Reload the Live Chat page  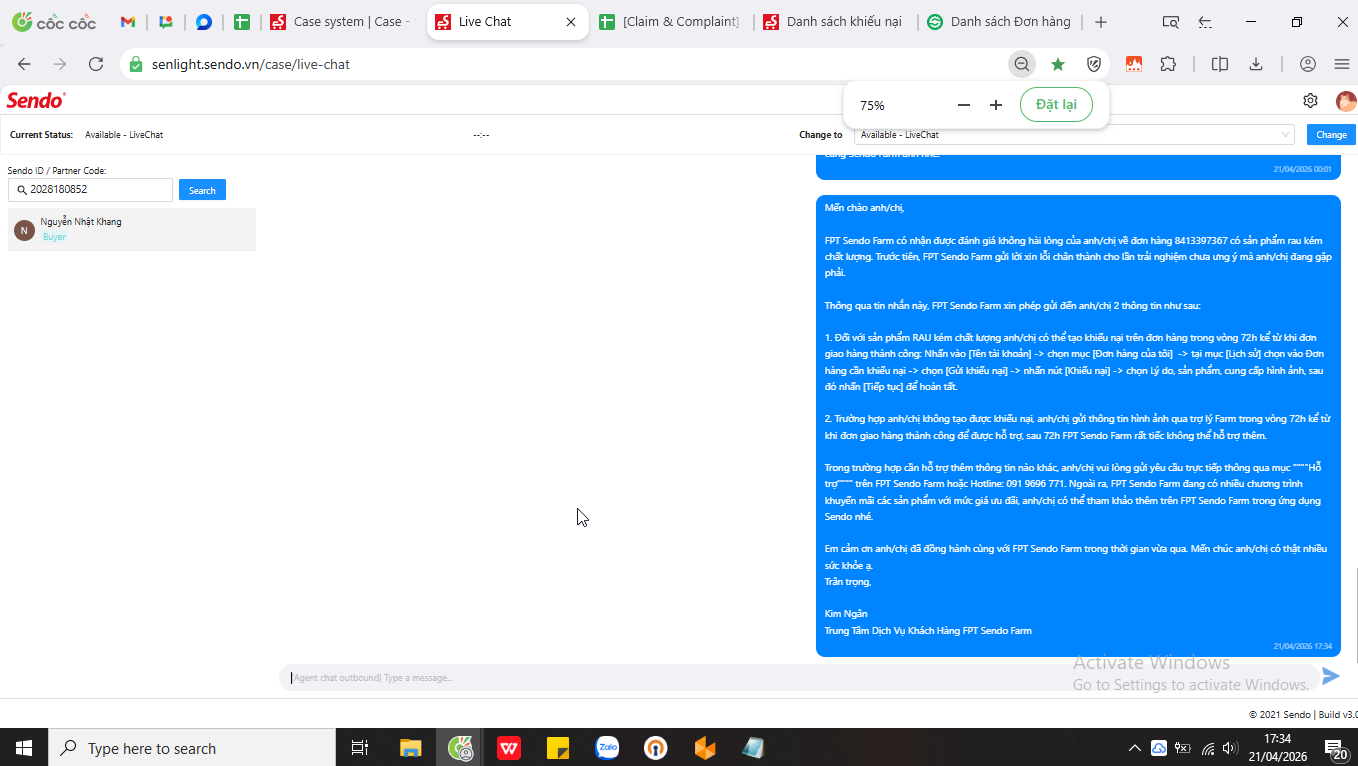click(x=96, y=64)
